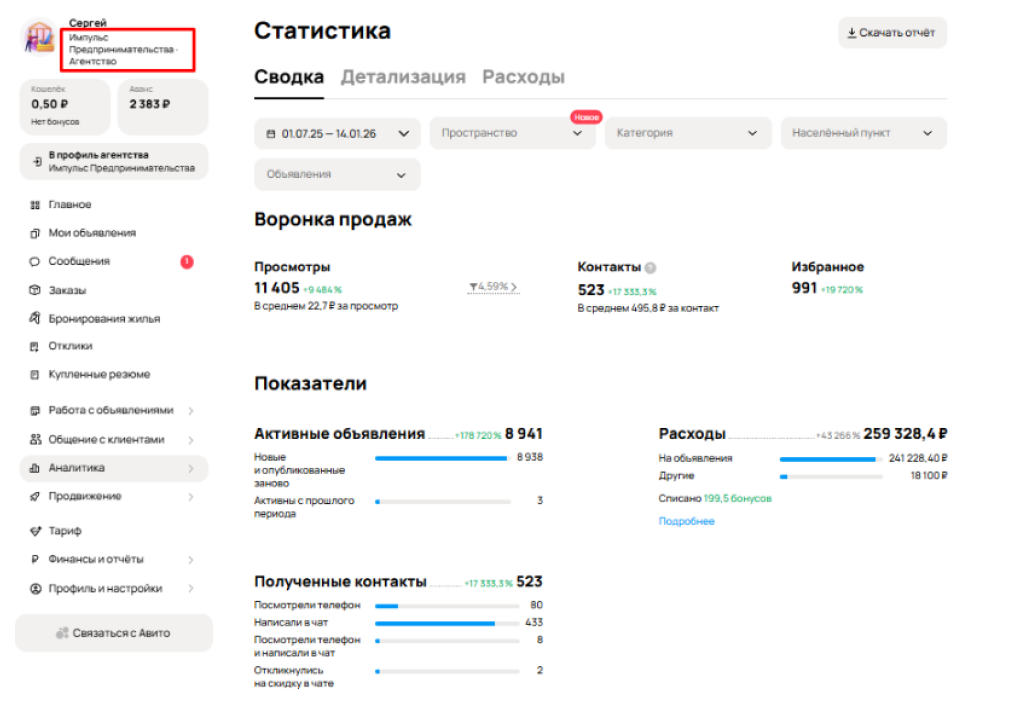Follow the Подробнее link under Расходы
1010x723 pixels.
point(686,521)
